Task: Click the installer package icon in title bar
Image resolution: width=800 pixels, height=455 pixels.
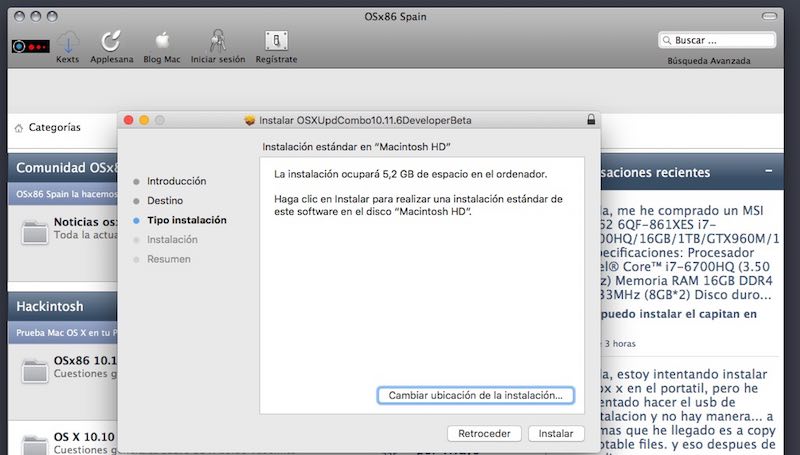Action: point(249,120)
